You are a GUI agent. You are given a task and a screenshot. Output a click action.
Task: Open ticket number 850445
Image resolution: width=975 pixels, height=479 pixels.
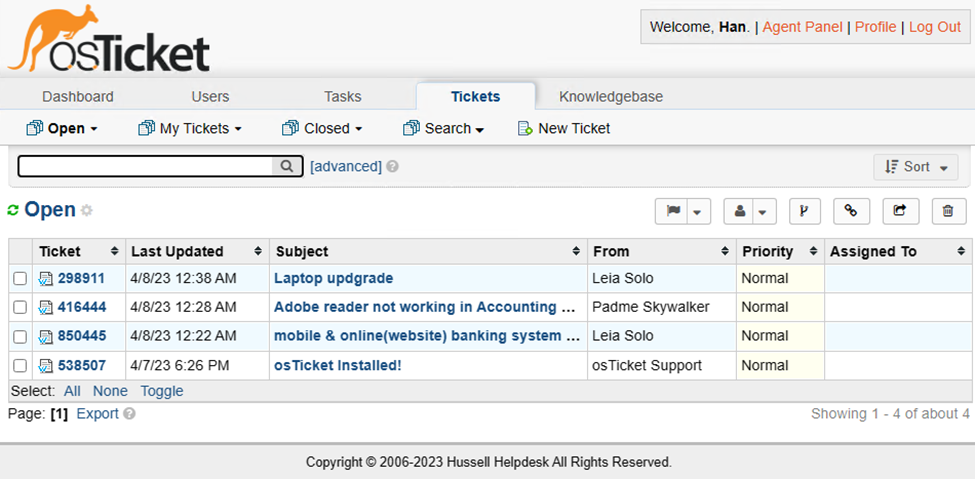click(x=82, y=337)
